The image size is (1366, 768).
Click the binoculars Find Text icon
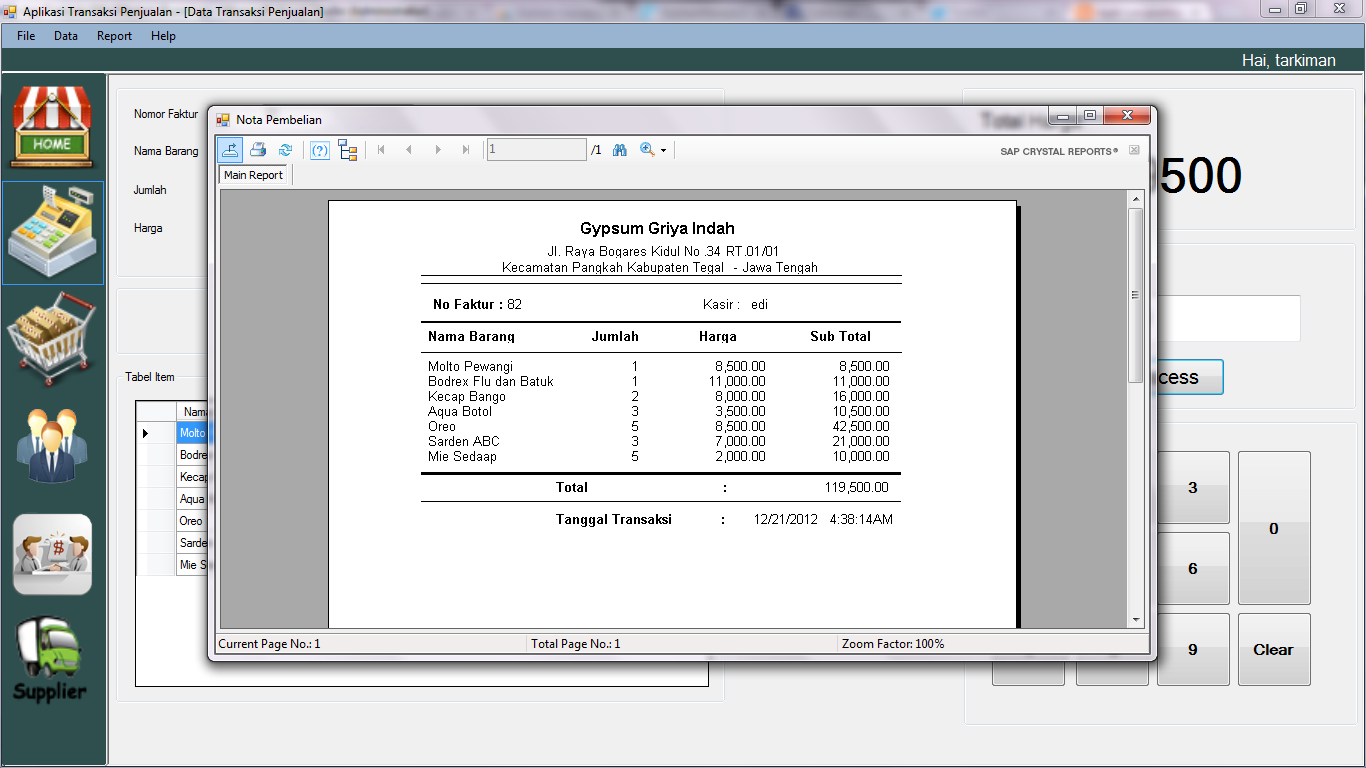click(620, 150)
